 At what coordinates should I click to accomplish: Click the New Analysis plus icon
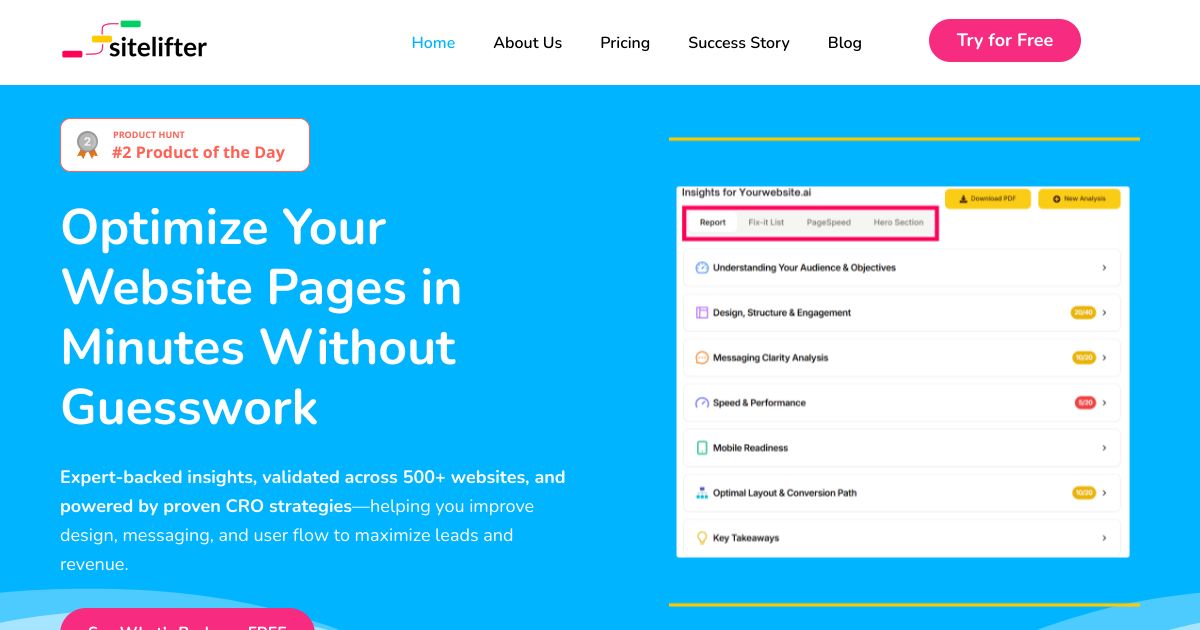click(x=1057, y=199)
